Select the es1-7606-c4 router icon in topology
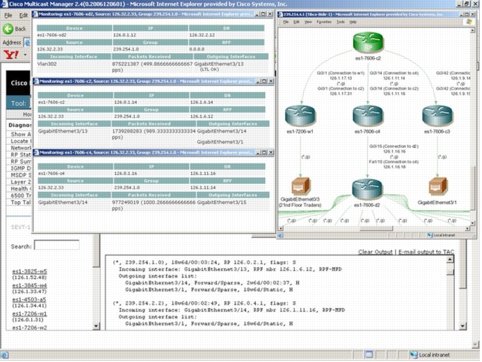This screenshot has height=362, width=482. coord(368,115)
